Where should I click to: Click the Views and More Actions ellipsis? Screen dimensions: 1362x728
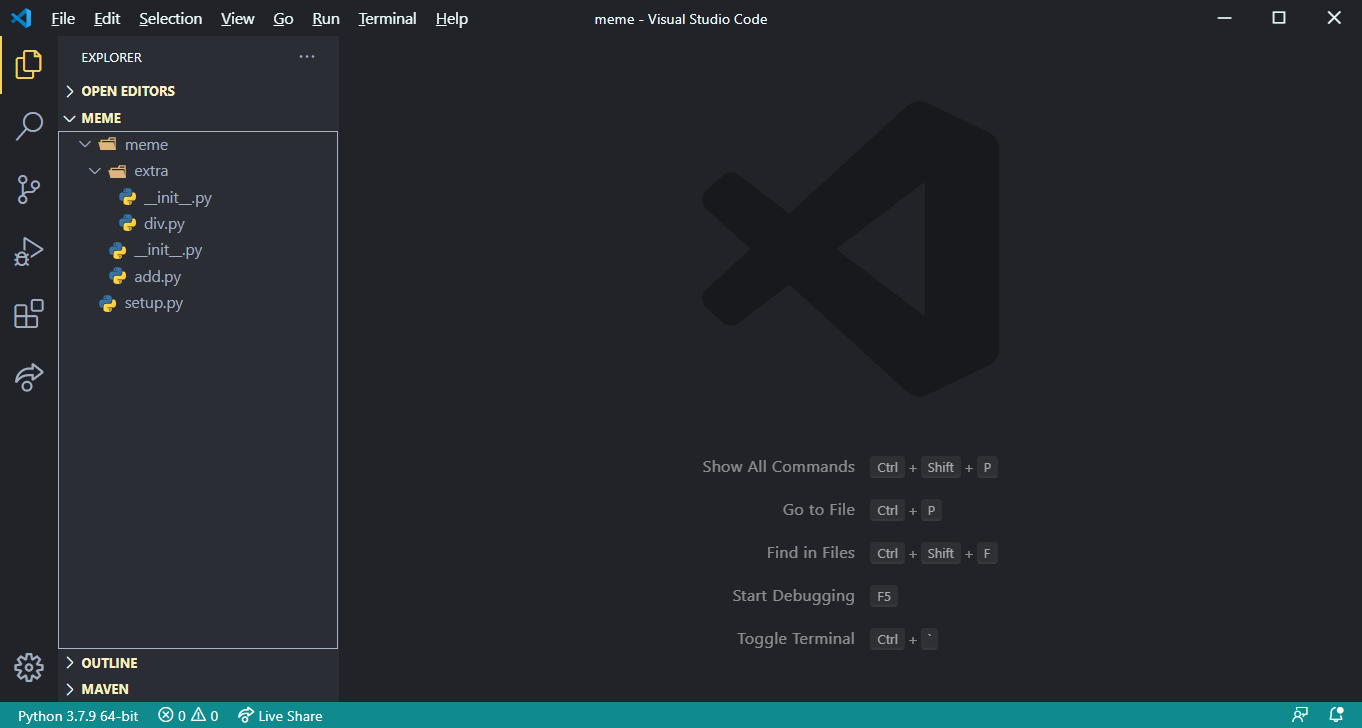306,56
